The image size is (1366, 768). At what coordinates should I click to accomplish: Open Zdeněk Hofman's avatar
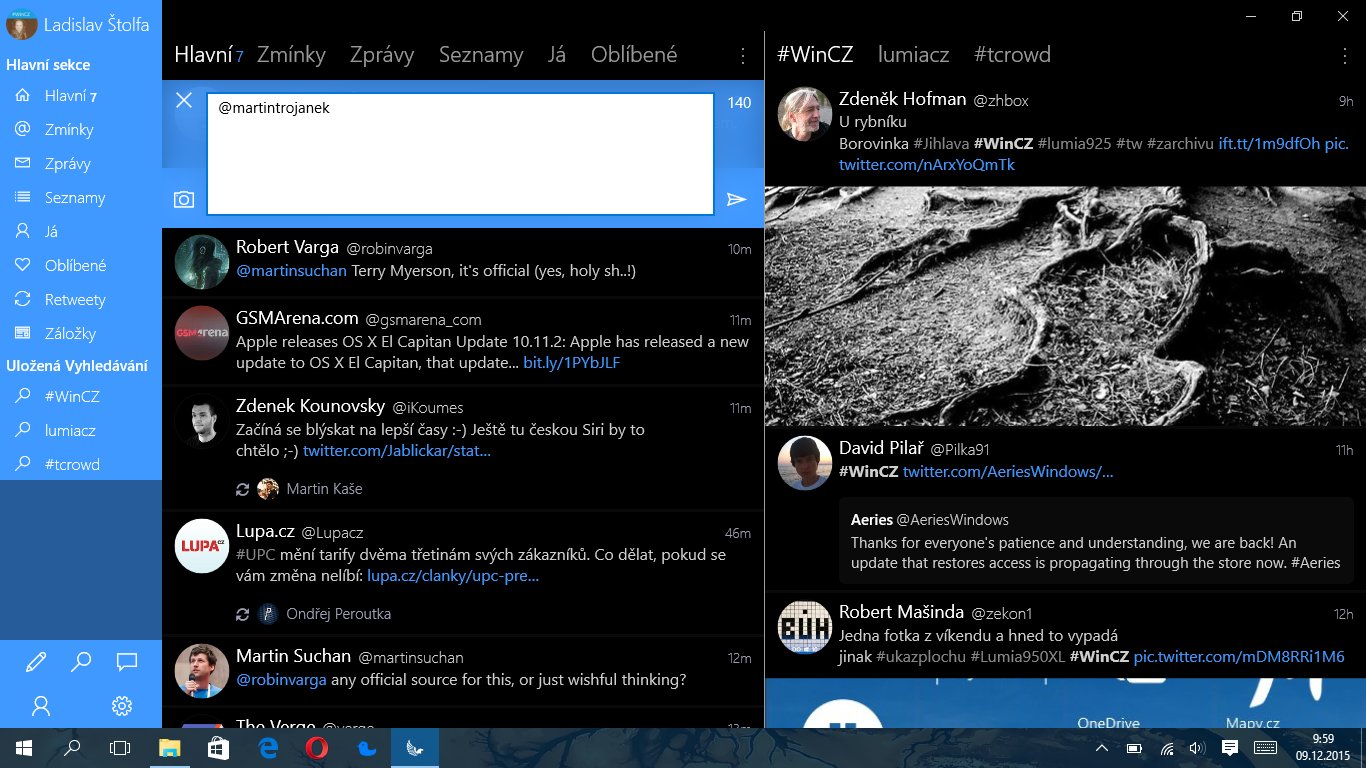(x=805, y=114)
